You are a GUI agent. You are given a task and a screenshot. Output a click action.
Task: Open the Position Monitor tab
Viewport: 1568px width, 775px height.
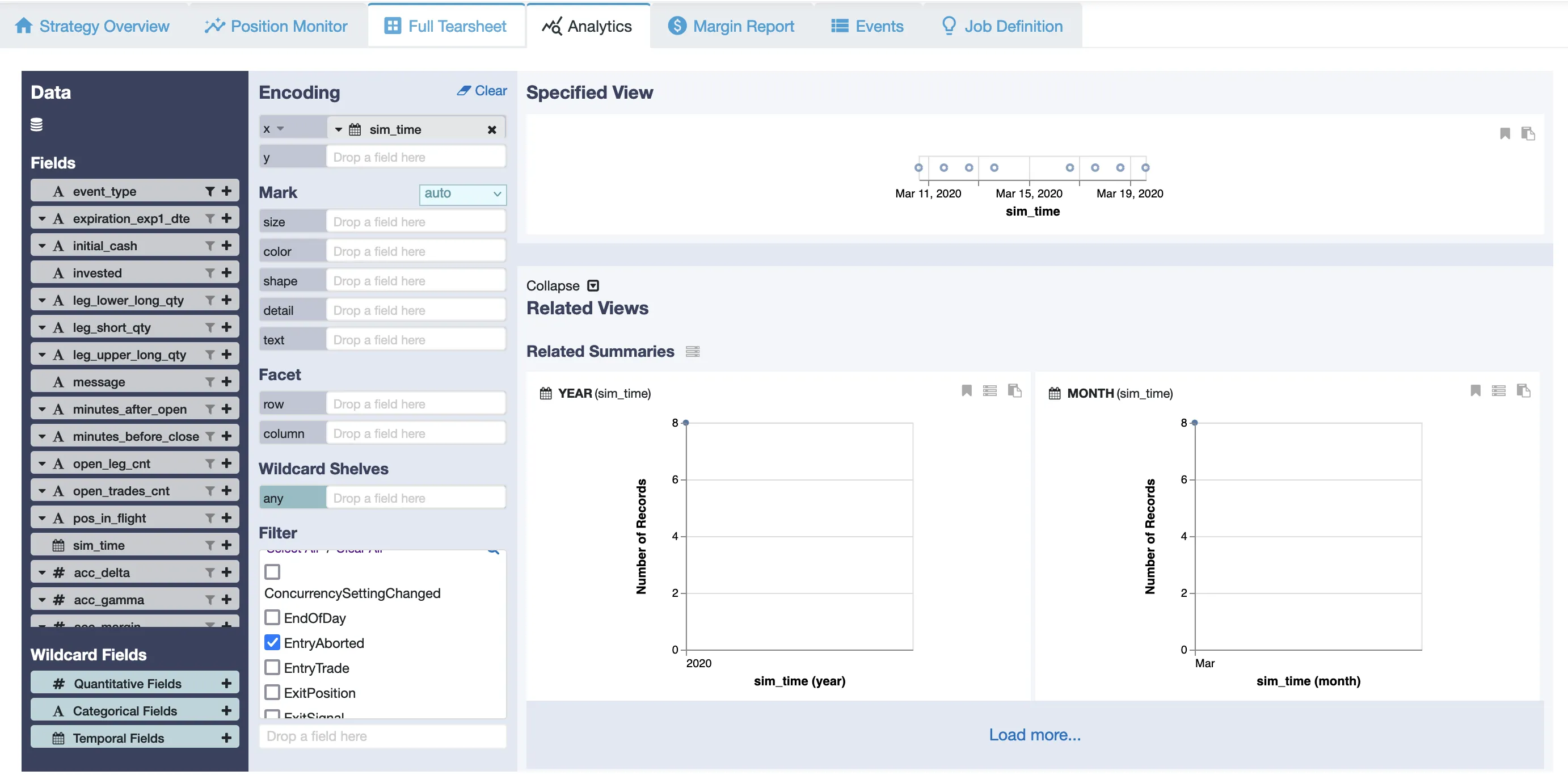pyautogui.click(x=276, y=26)
